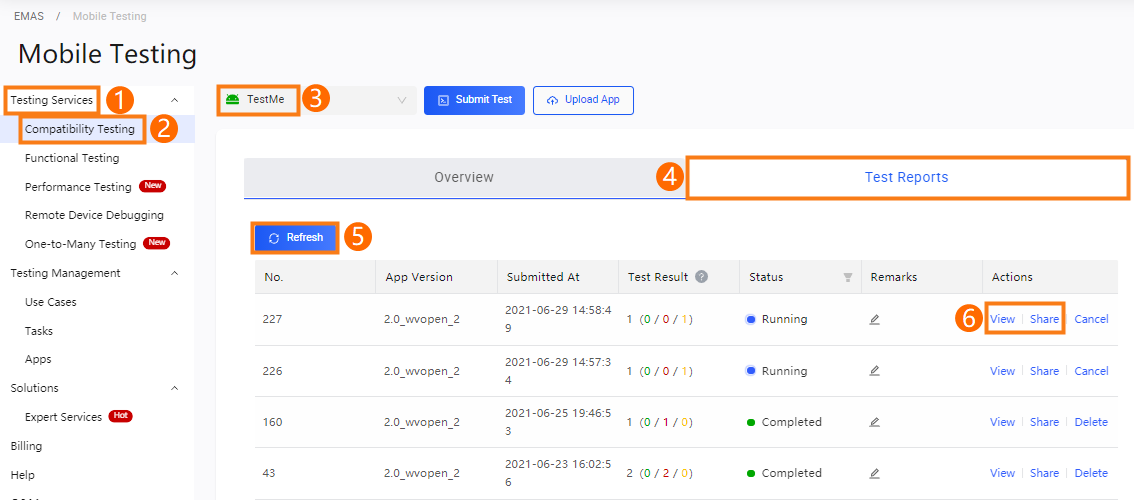The height and width of the screenshot is (500, 1134).
Task: Collapse the Testing Management section chevron
Action: (x=174, y=274)
